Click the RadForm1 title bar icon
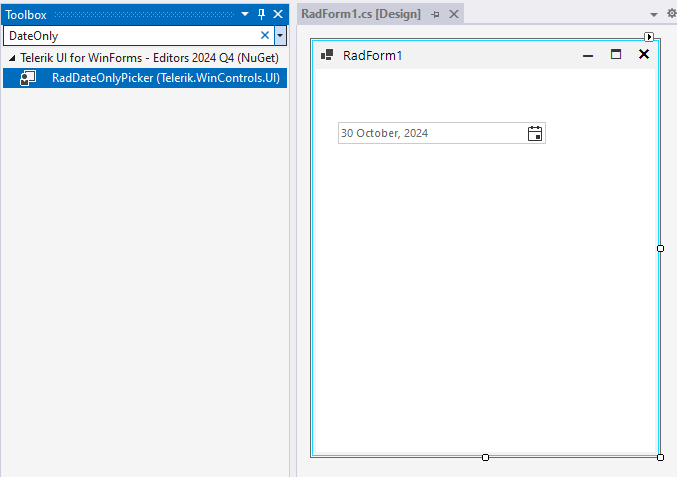Viewport: 677px width, 477px height. tap(327, 55)
